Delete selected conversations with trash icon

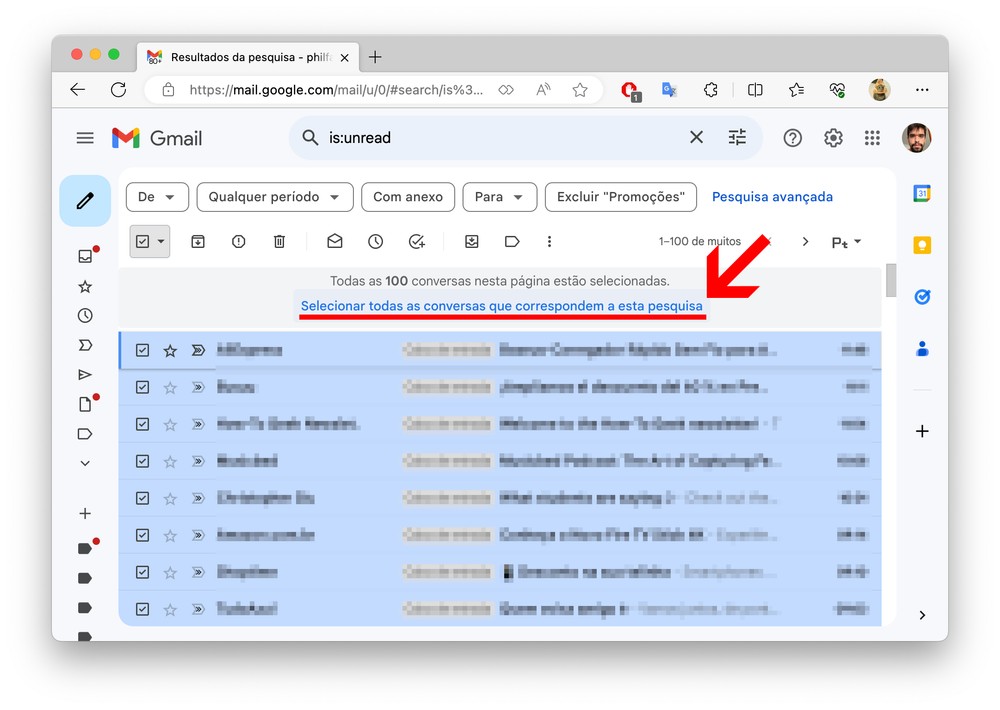pyautogui.click(x=279, y=241)
